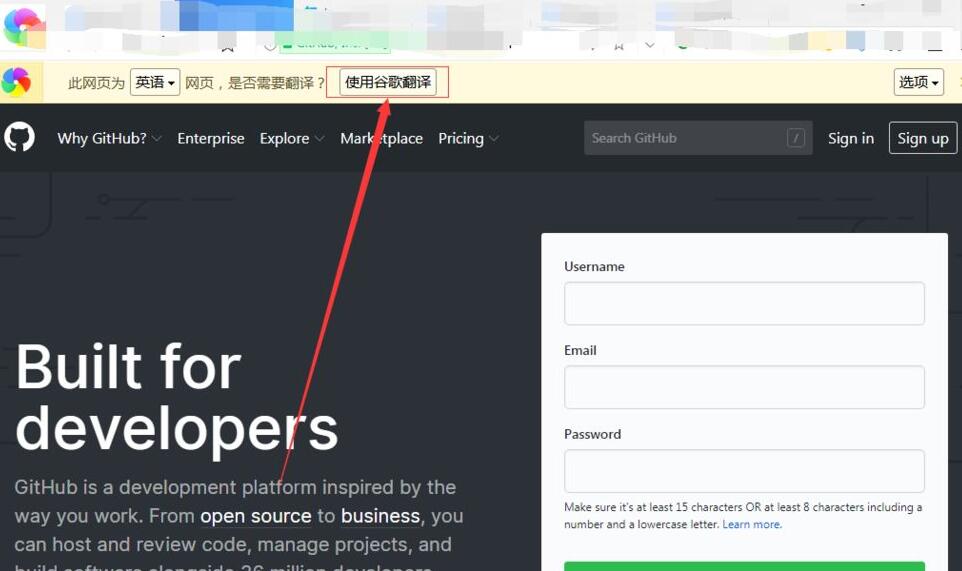This screenshot has width=962, height=571.
Task: Click the colorful browser logo in translate bar
Action: (x=16, y=82)
